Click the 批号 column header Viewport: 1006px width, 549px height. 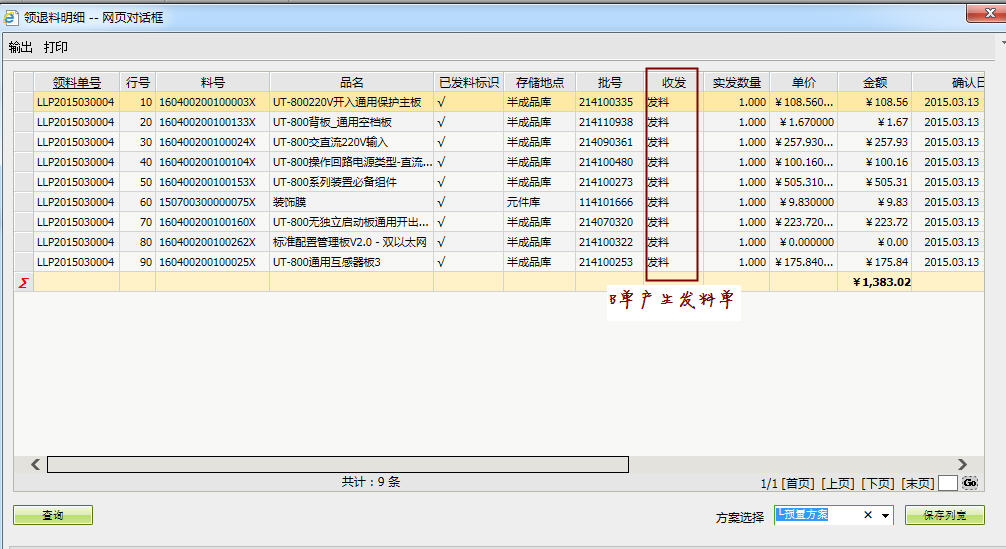[610, 83]
